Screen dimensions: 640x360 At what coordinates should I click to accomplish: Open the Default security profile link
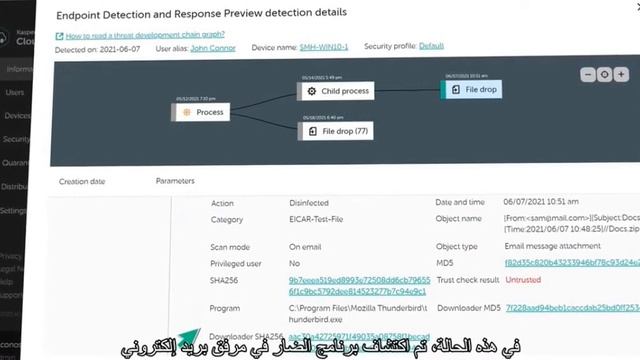click(x=431, y=46)
